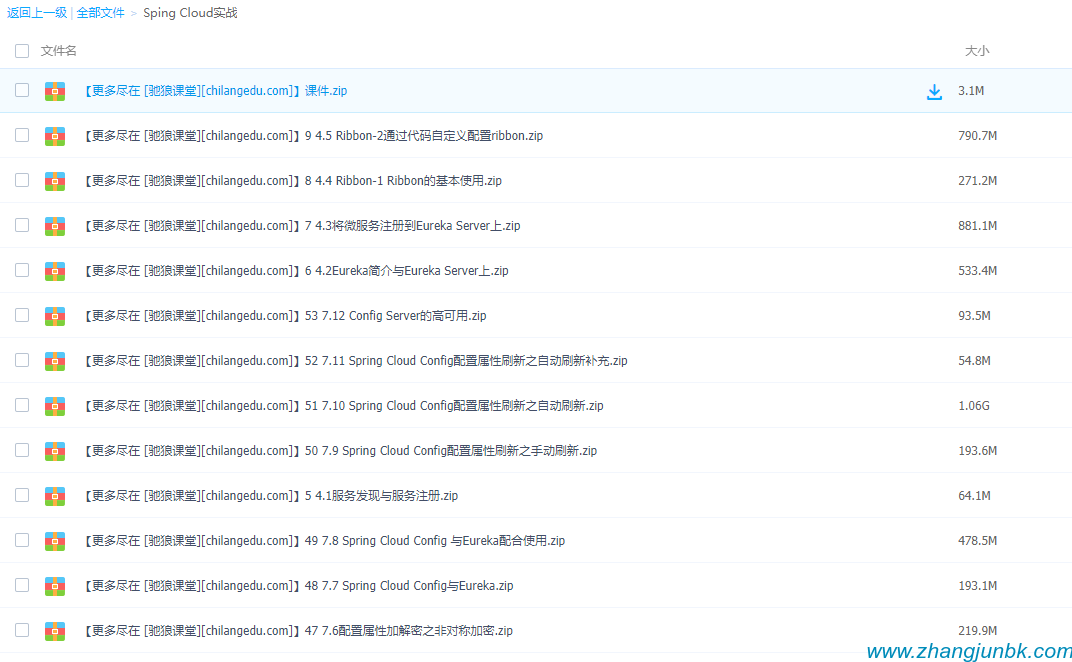The image size is (1072, 662).
Task: Click the Sping Cloud实战 breadcrumb text
Action: 190,13
